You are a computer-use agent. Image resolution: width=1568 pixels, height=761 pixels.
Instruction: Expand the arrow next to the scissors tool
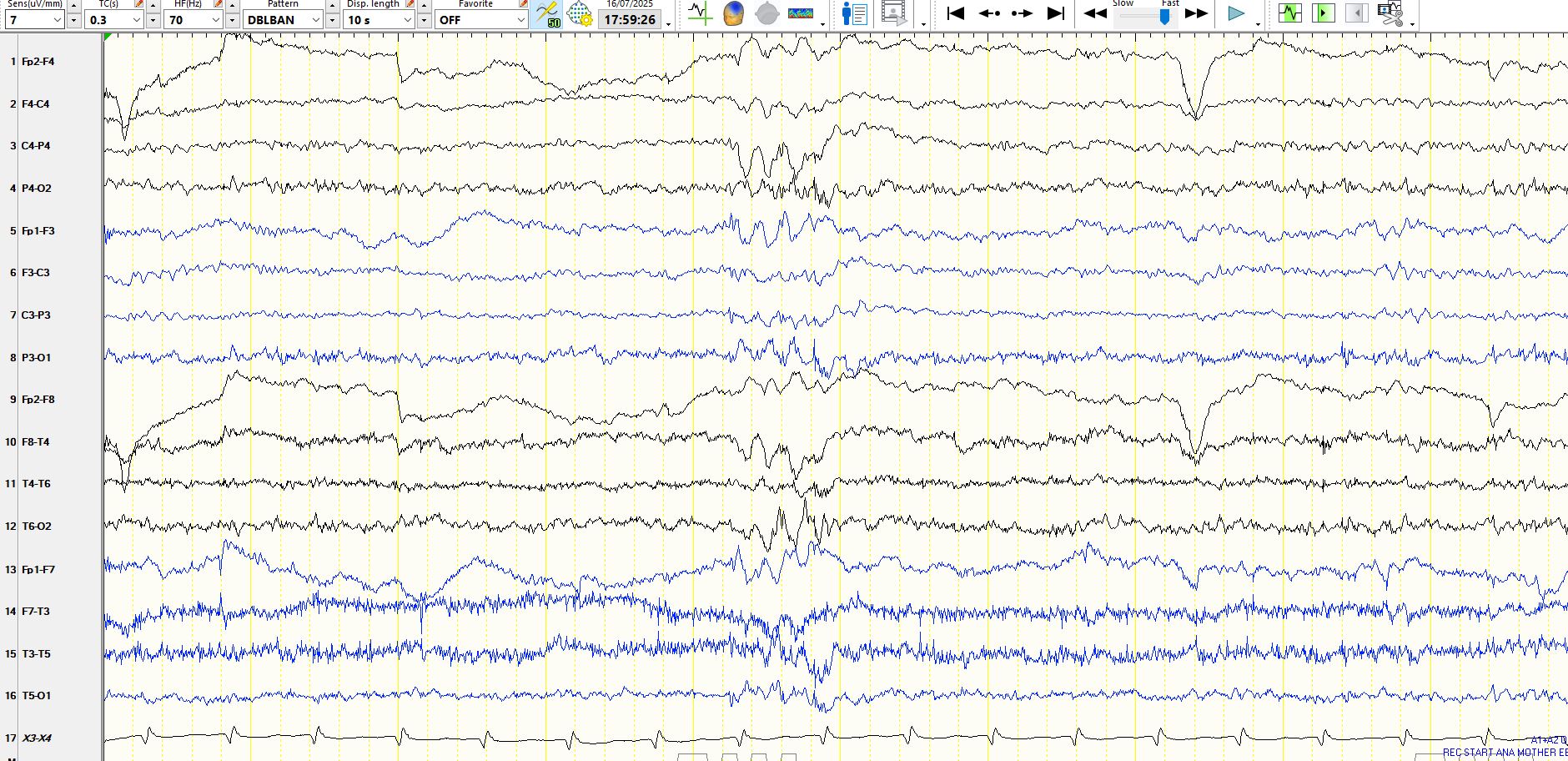(x=1412, y=24)
